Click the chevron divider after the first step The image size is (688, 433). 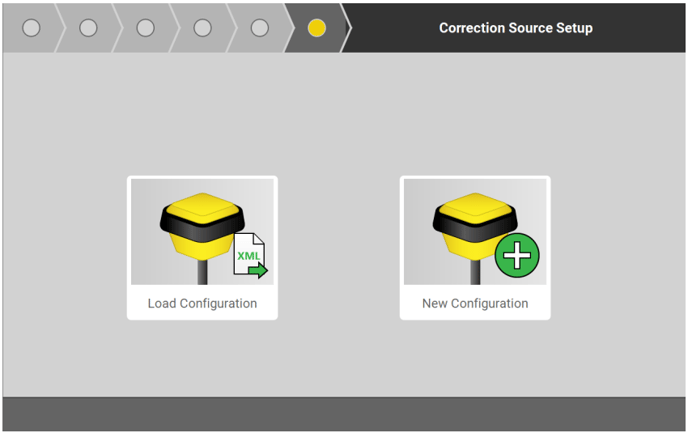59,28
